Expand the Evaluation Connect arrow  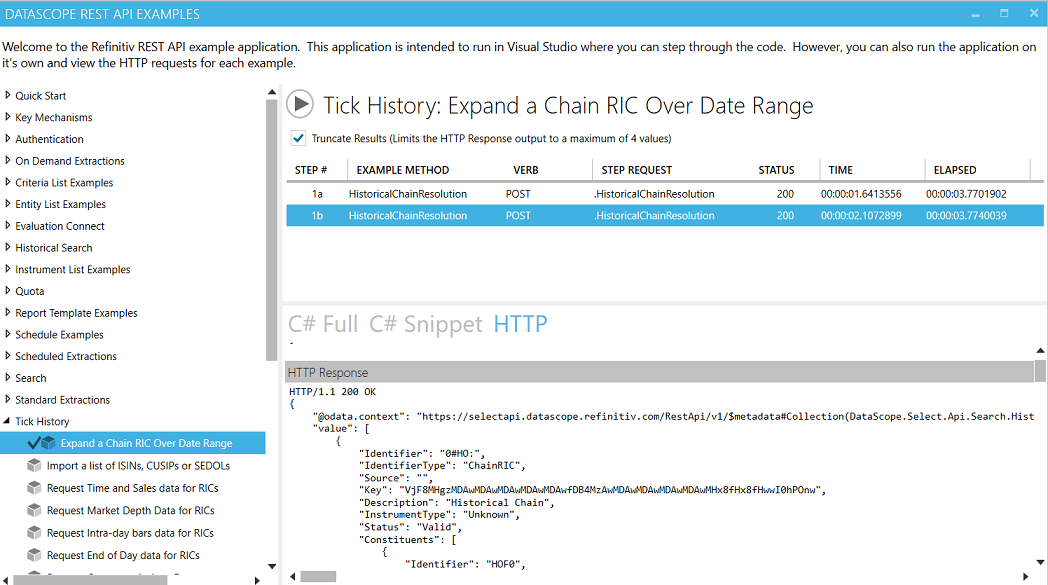[7, 225]
